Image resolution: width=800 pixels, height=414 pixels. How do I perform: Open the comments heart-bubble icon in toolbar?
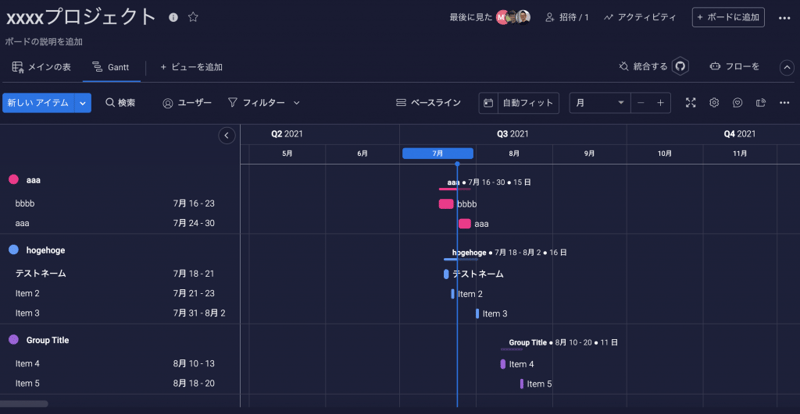(738, 103)
